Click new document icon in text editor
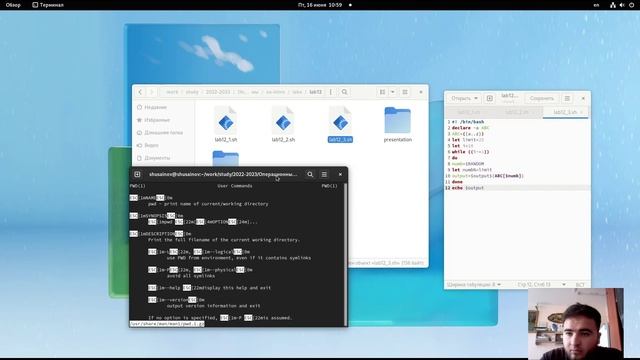 (x=489, y=98)
